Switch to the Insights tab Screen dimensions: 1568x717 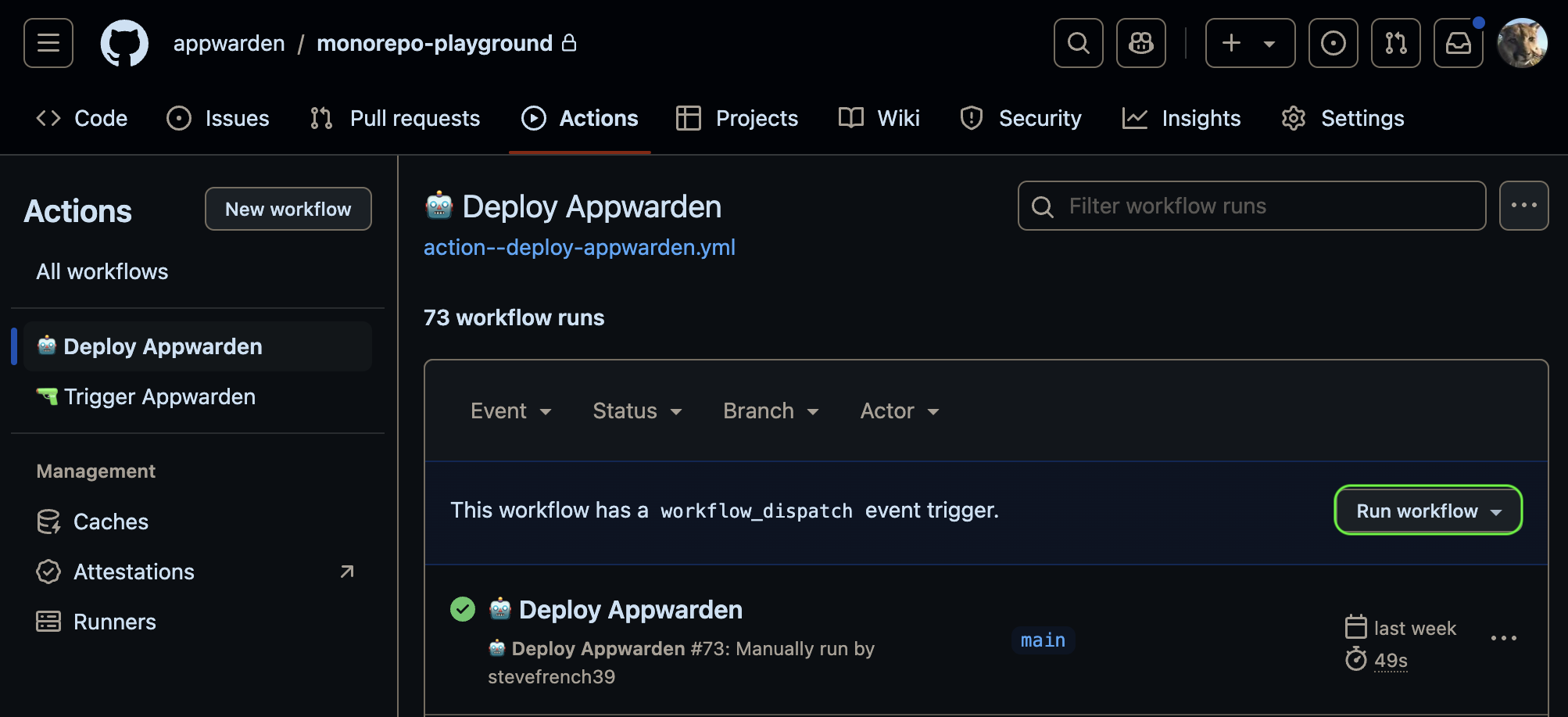pos(1201,118)
